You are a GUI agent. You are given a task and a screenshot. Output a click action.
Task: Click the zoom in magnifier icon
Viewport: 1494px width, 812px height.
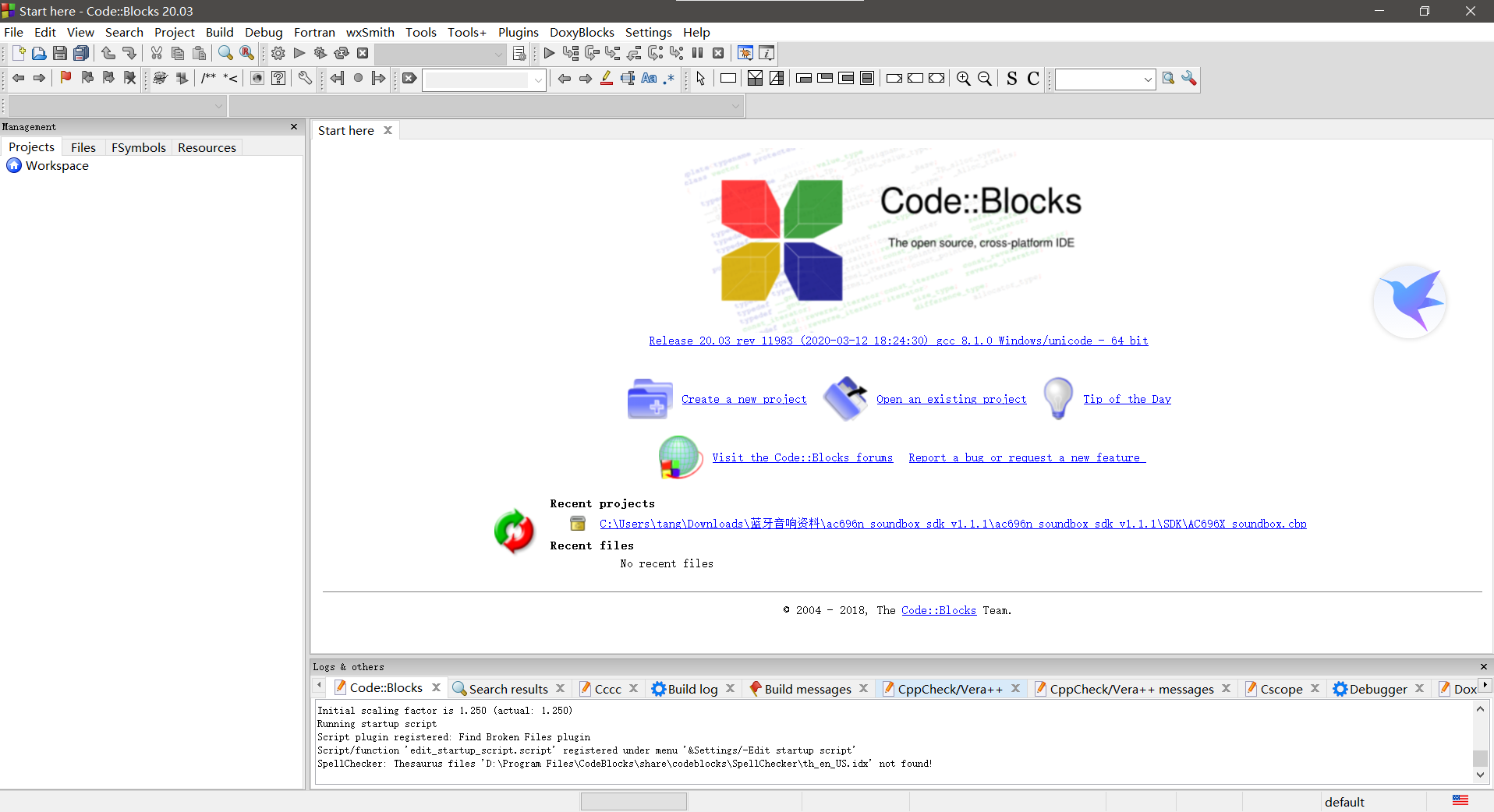pyautogui.click(x=964, y=78)
